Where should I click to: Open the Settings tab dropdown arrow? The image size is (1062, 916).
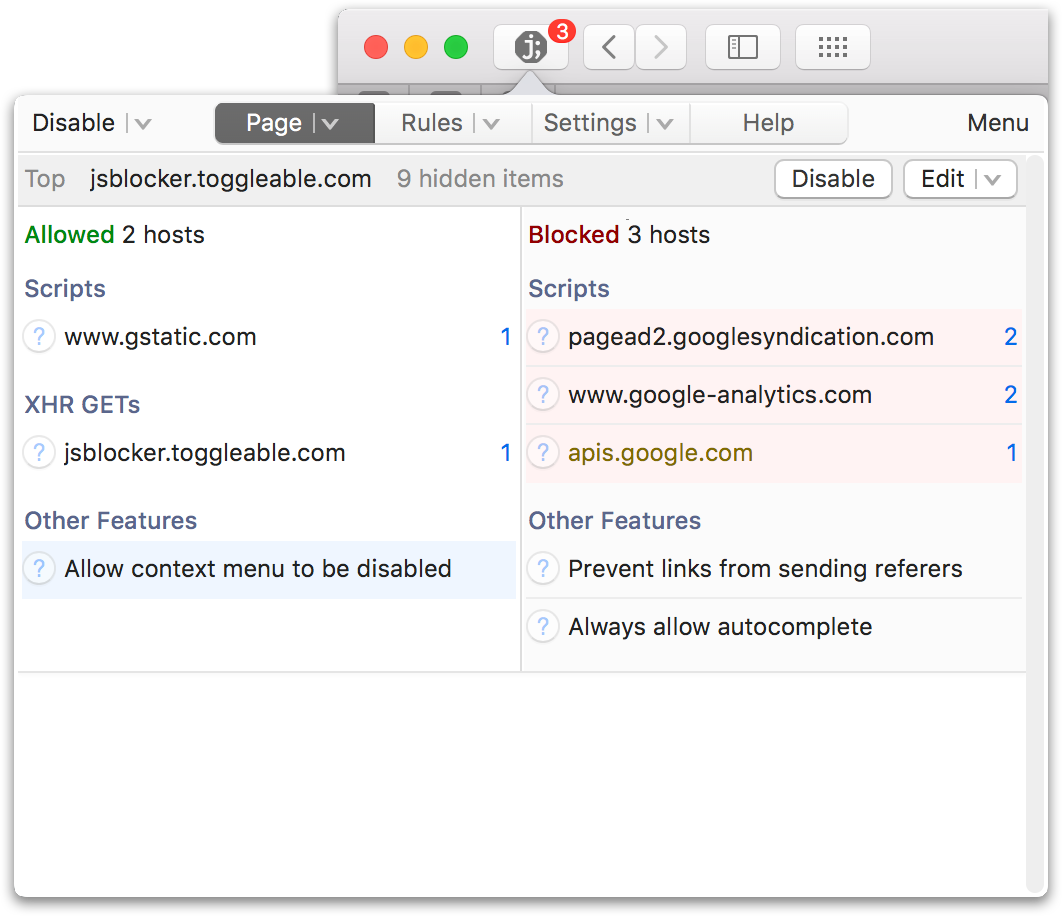(664, 123)
